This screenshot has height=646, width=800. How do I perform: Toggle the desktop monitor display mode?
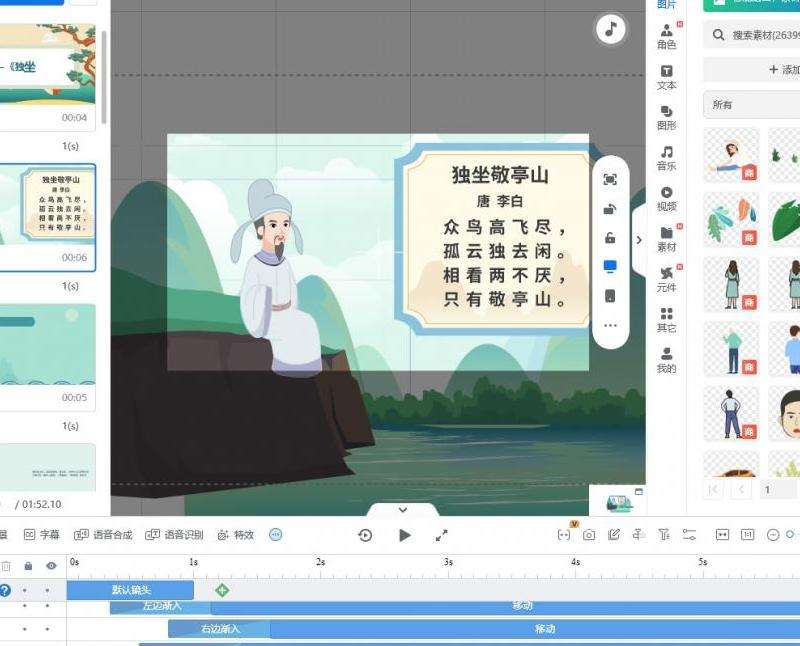tap(610, 267)
